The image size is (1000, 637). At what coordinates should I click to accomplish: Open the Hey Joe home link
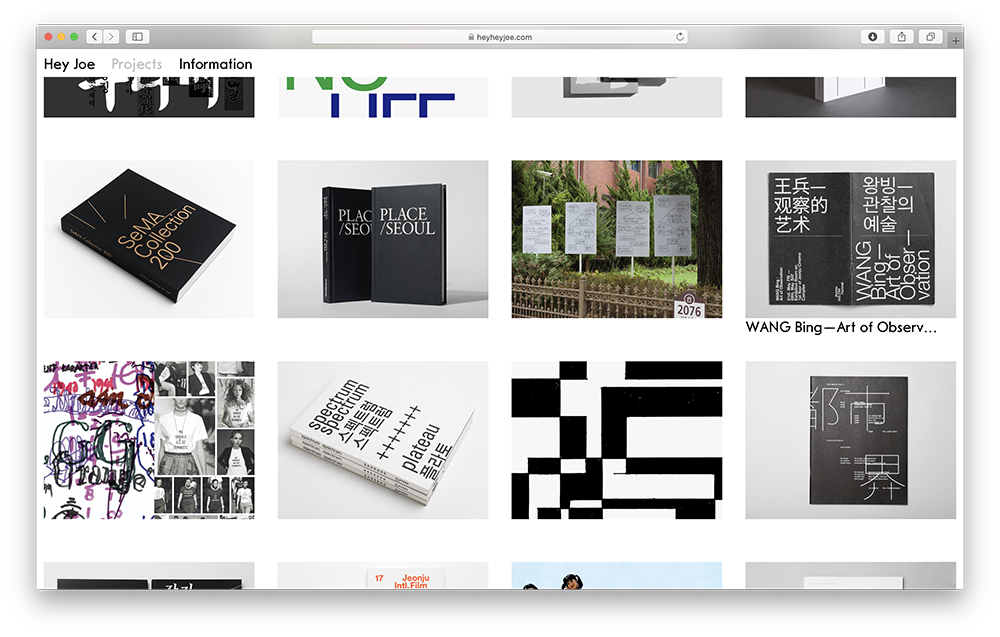coord(70,64)
